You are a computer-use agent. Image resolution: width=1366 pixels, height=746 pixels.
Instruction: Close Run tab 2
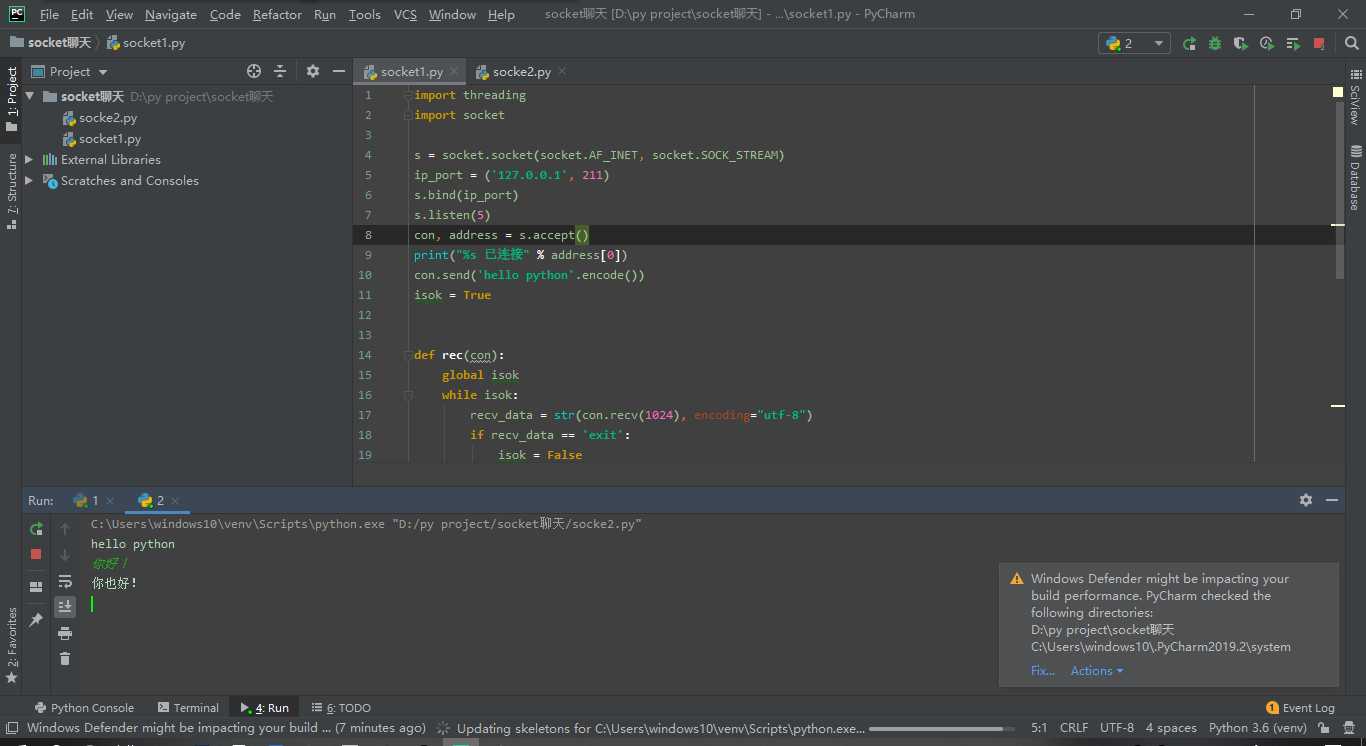coord(175,500)
